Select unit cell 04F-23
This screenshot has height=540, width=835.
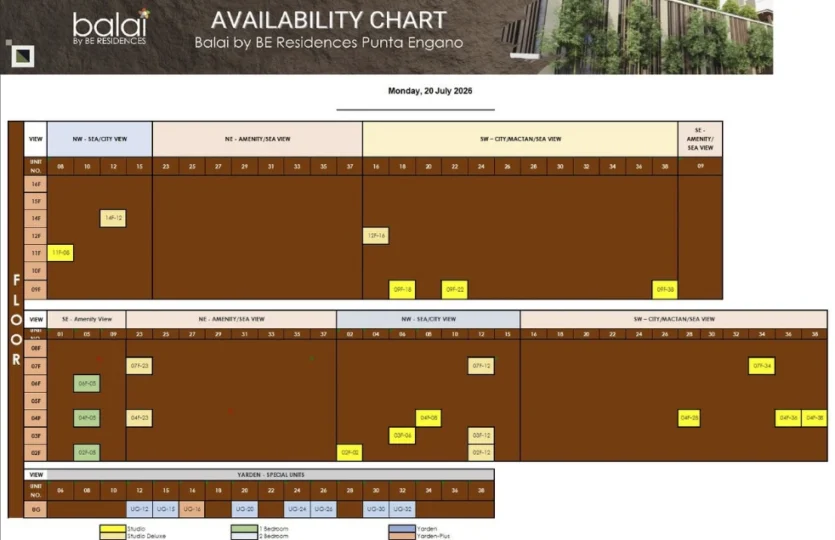(139, 418)
